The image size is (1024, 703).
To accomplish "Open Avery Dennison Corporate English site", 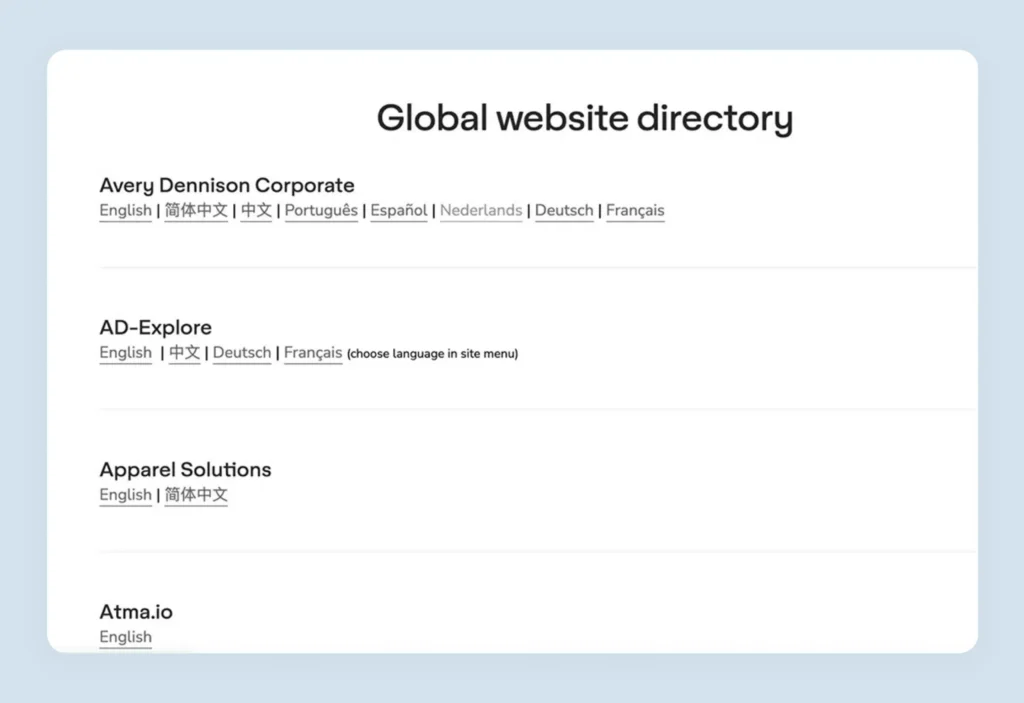I will click(125, 210).
